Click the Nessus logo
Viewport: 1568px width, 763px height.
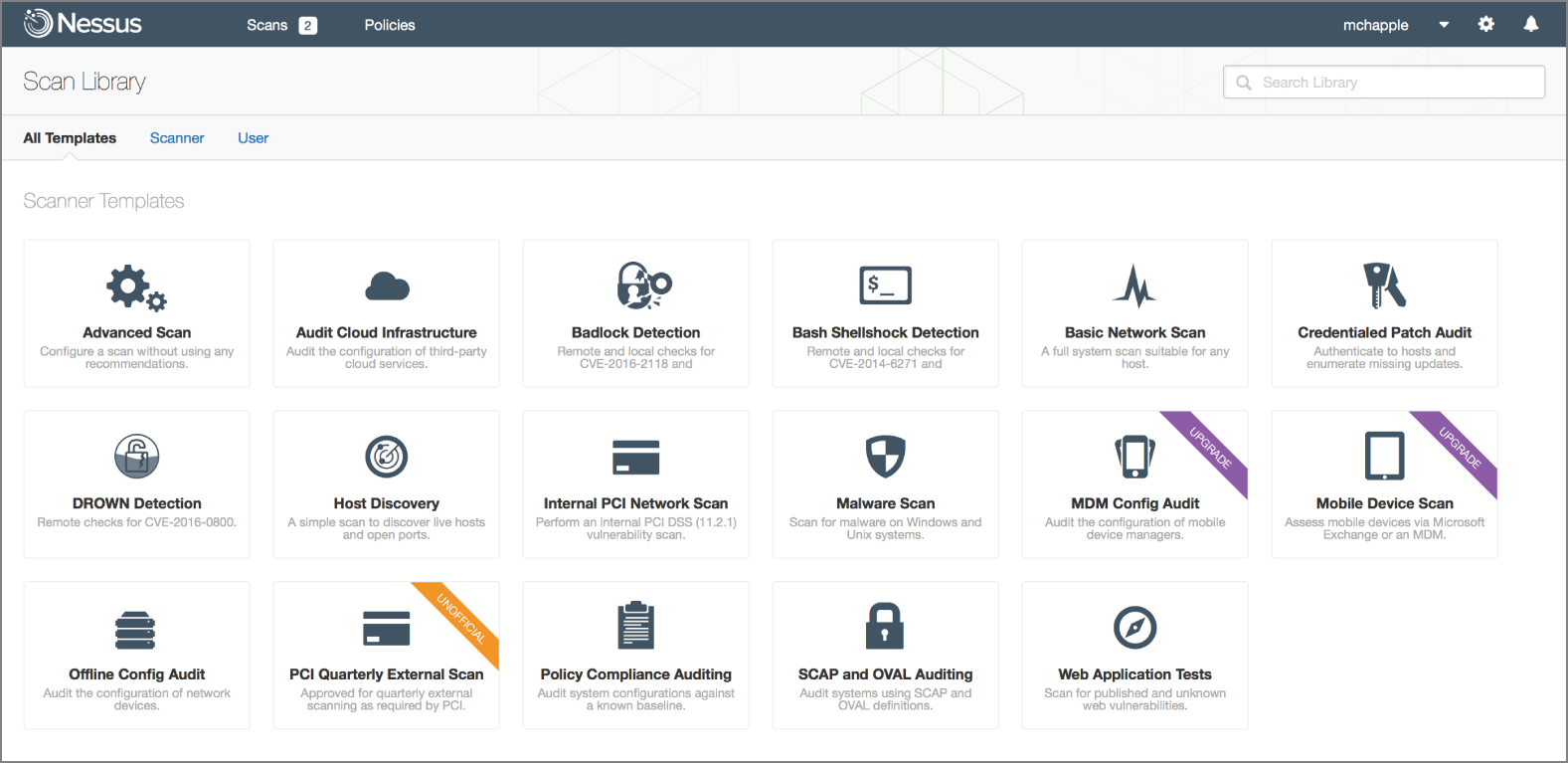[x=83, y=23]
